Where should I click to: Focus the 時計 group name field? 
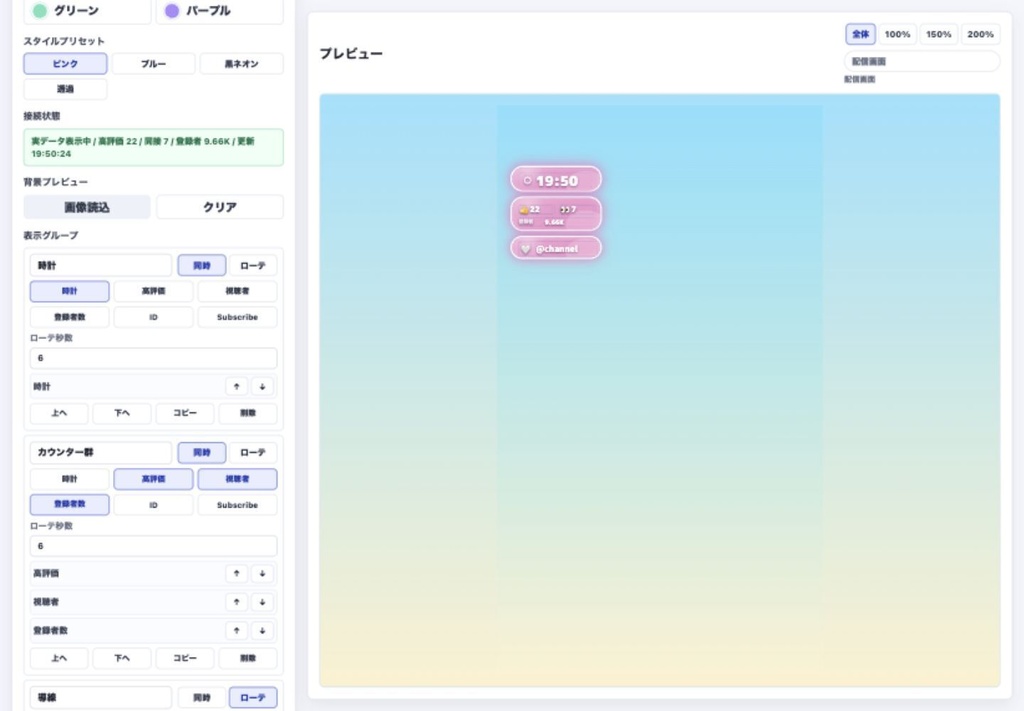coord(101,266)
